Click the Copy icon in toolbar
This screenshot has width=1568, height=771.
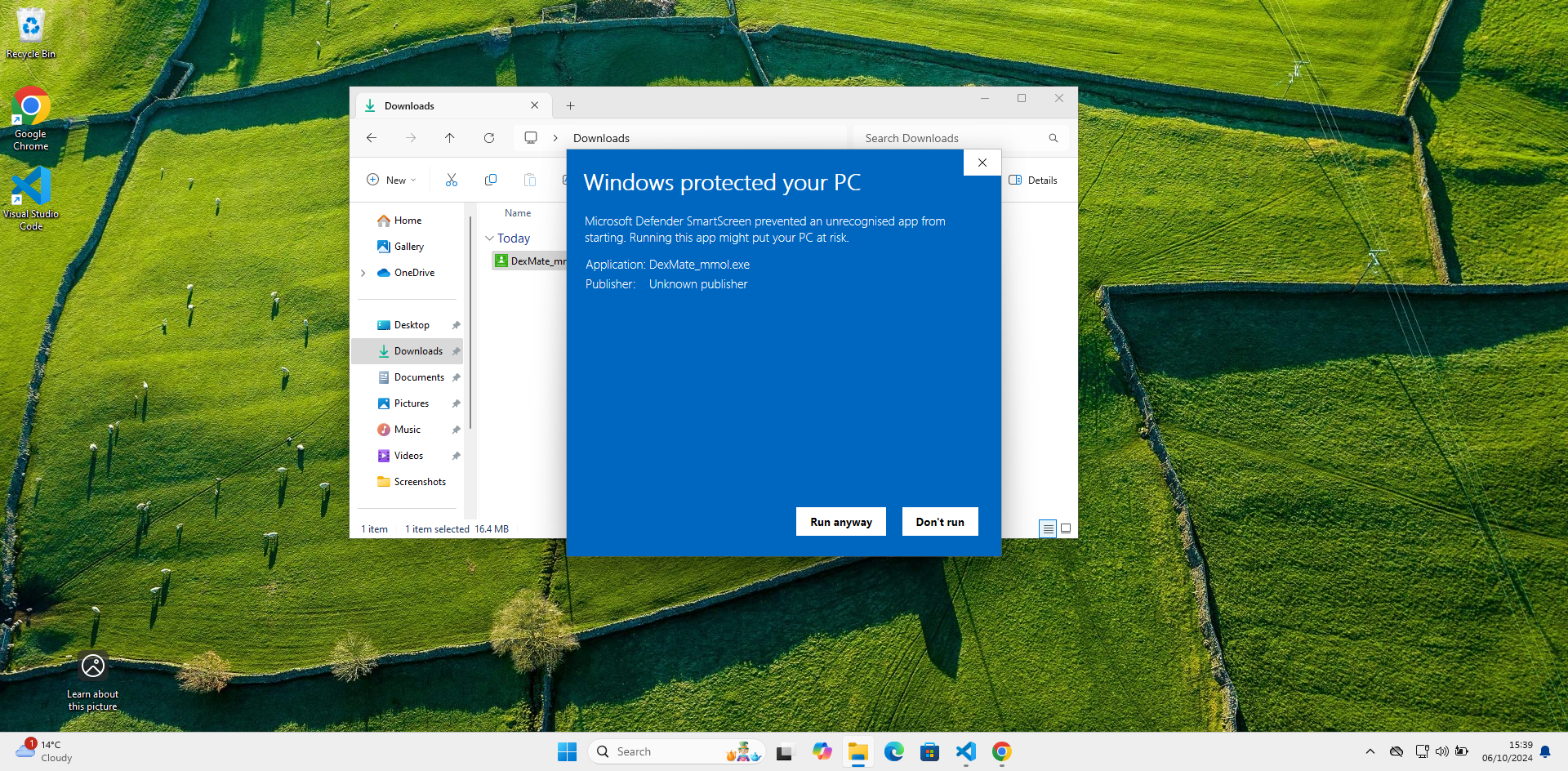tap(491, 180)
